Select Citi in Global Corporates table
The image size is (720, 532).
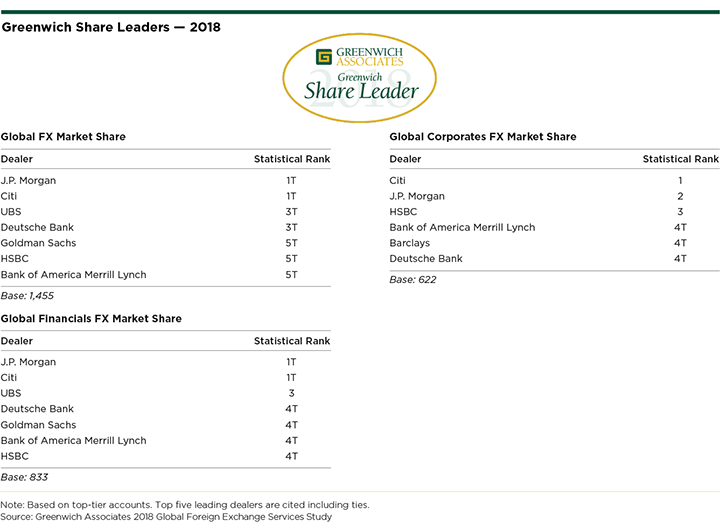click(398, 181)
